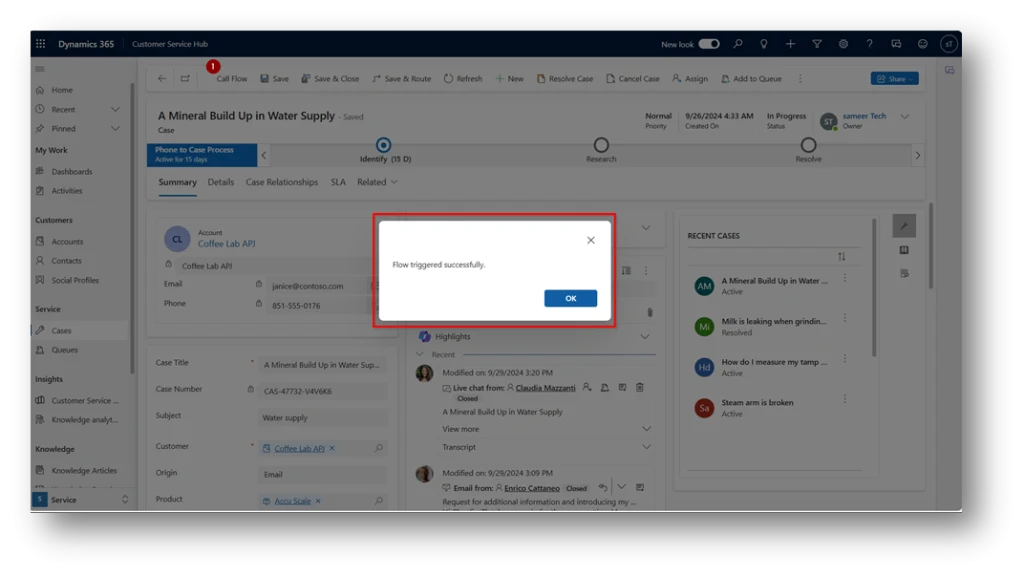Open the Case Relationships tab
Viewport: 1024px width, 575px height.
(282, 182)
